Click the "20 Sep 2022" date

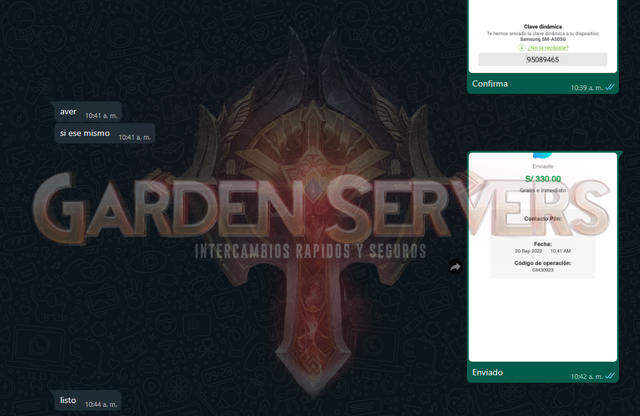pos(528,251)
